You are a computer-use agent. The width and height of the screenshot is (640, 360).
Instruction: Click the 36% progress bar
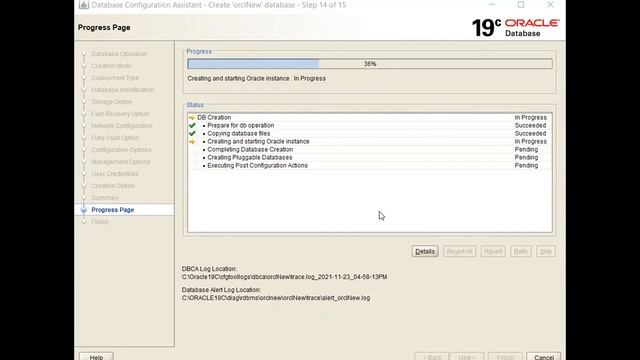[370, 64]
